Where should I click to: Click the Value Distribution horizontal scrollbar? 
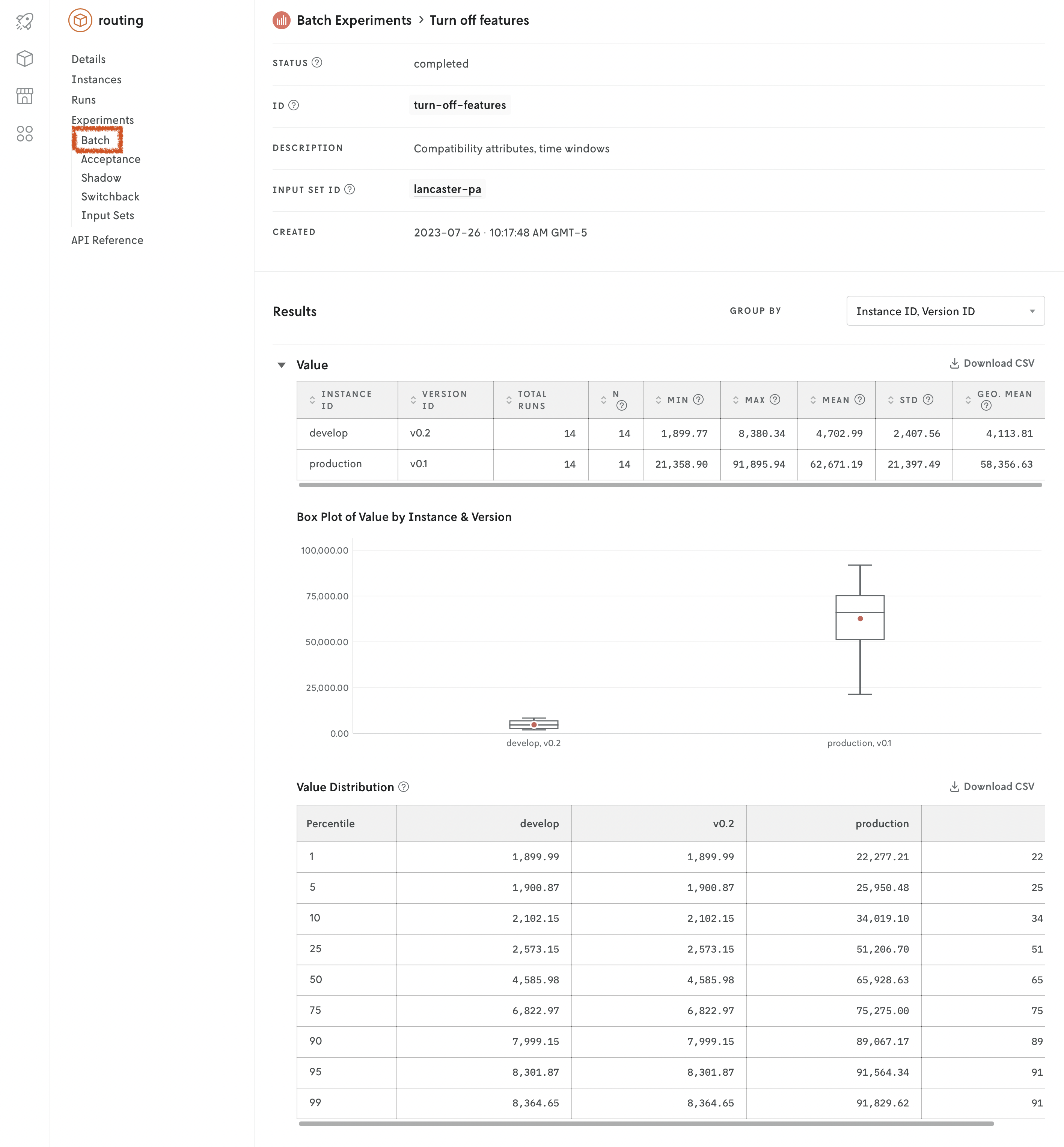646,1123
